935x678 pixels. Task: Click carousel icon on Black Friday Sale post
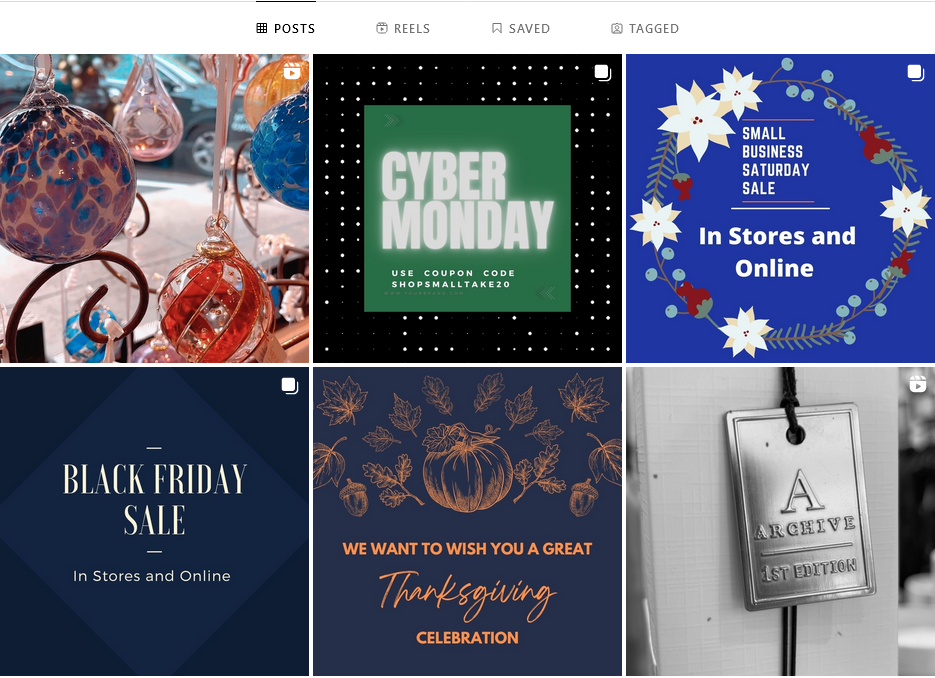290,386
